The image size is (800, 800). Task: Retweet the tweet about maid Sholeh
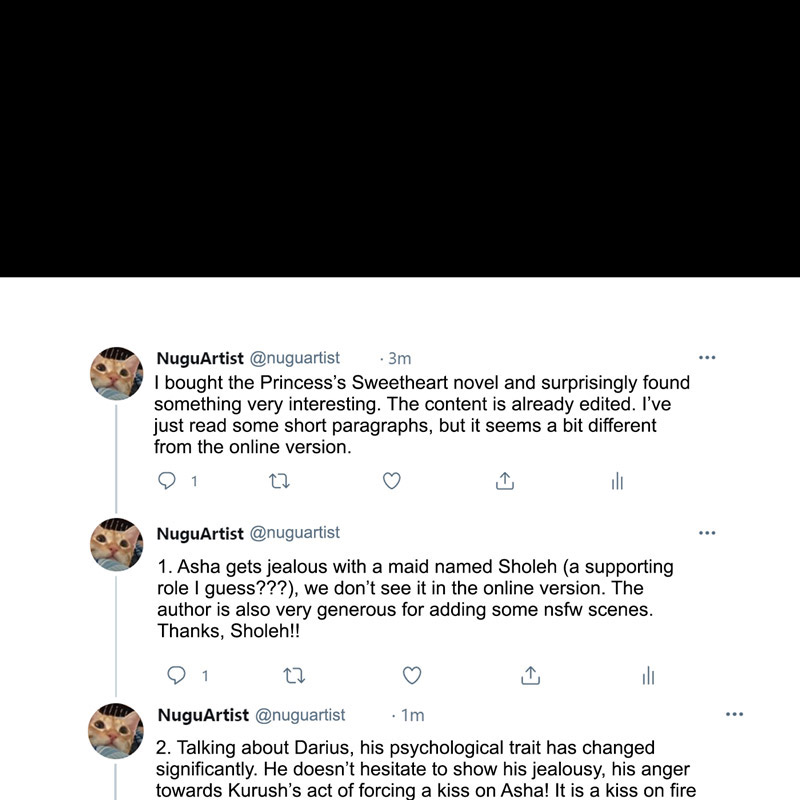pyautogui.click(x=294, y=676)
